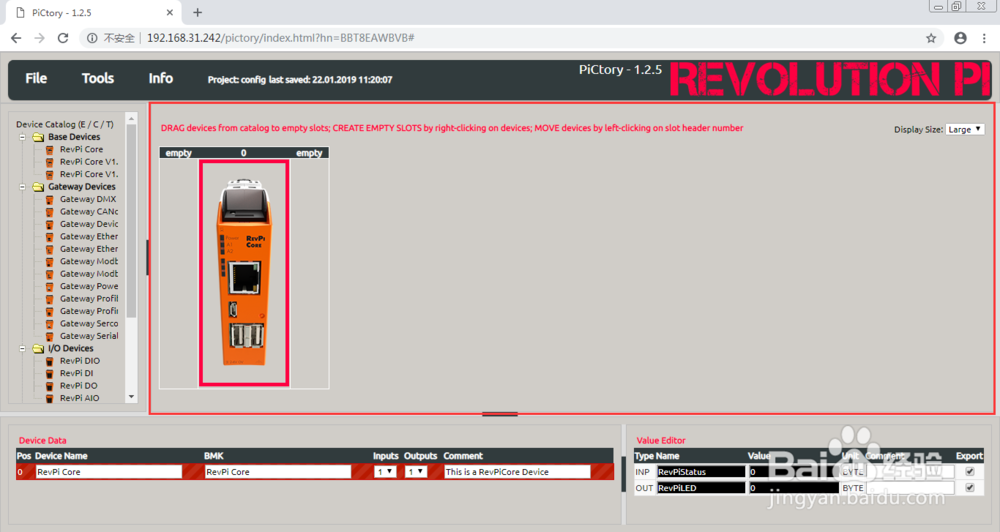The image size is (1000, 532).
Task: Click the catalog scrollbar down arrow
Action: [131, 397]
